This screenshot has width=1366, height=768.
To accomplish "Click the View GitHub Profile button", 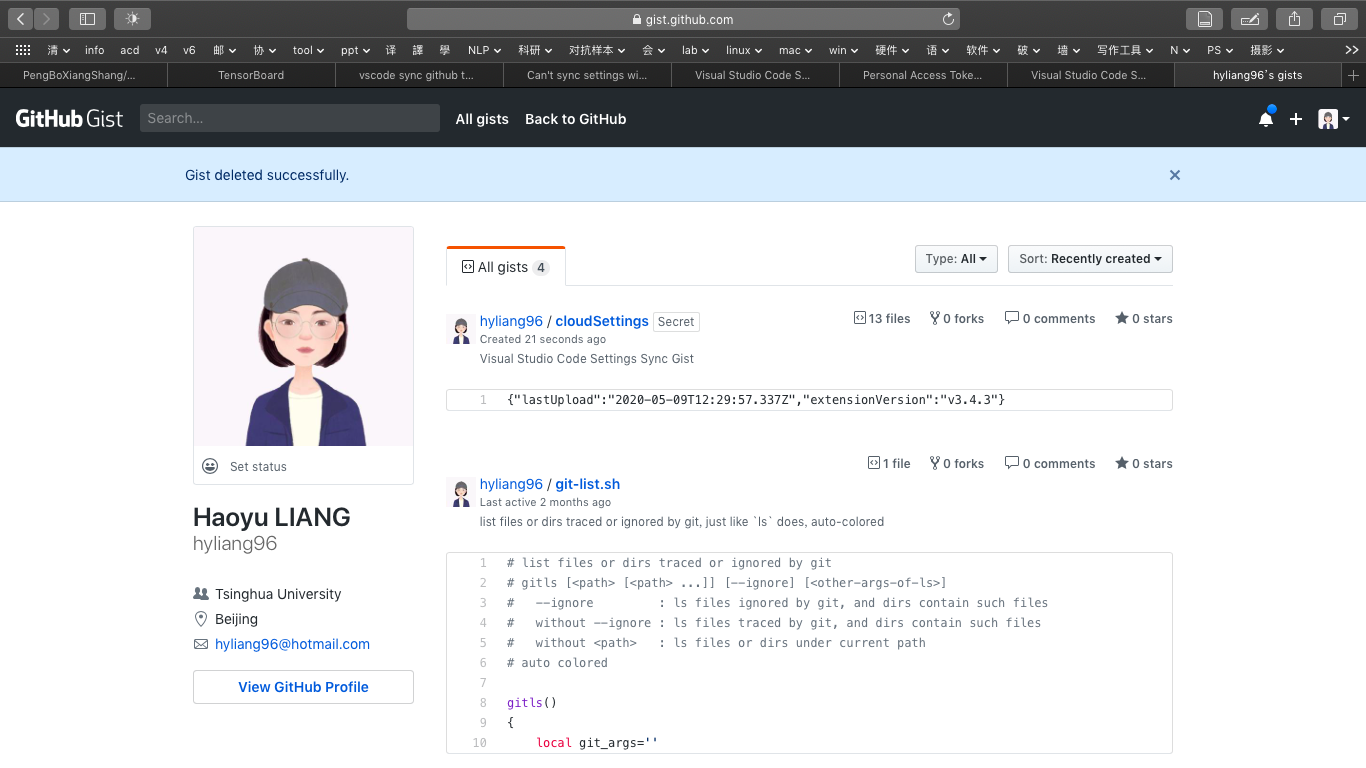I will click(303, 687).
